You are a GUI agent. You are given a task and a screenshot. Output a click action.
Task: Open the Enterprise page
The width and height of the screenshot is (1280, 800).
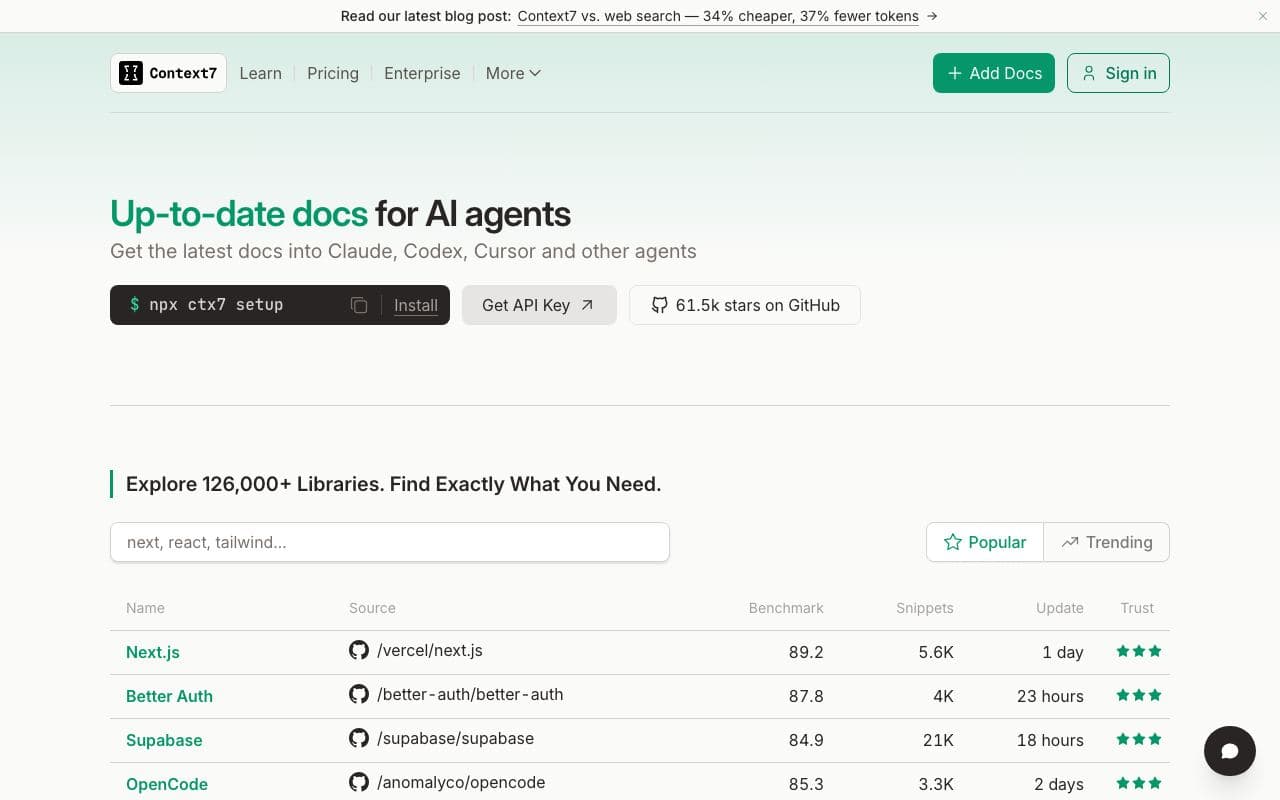422,73
